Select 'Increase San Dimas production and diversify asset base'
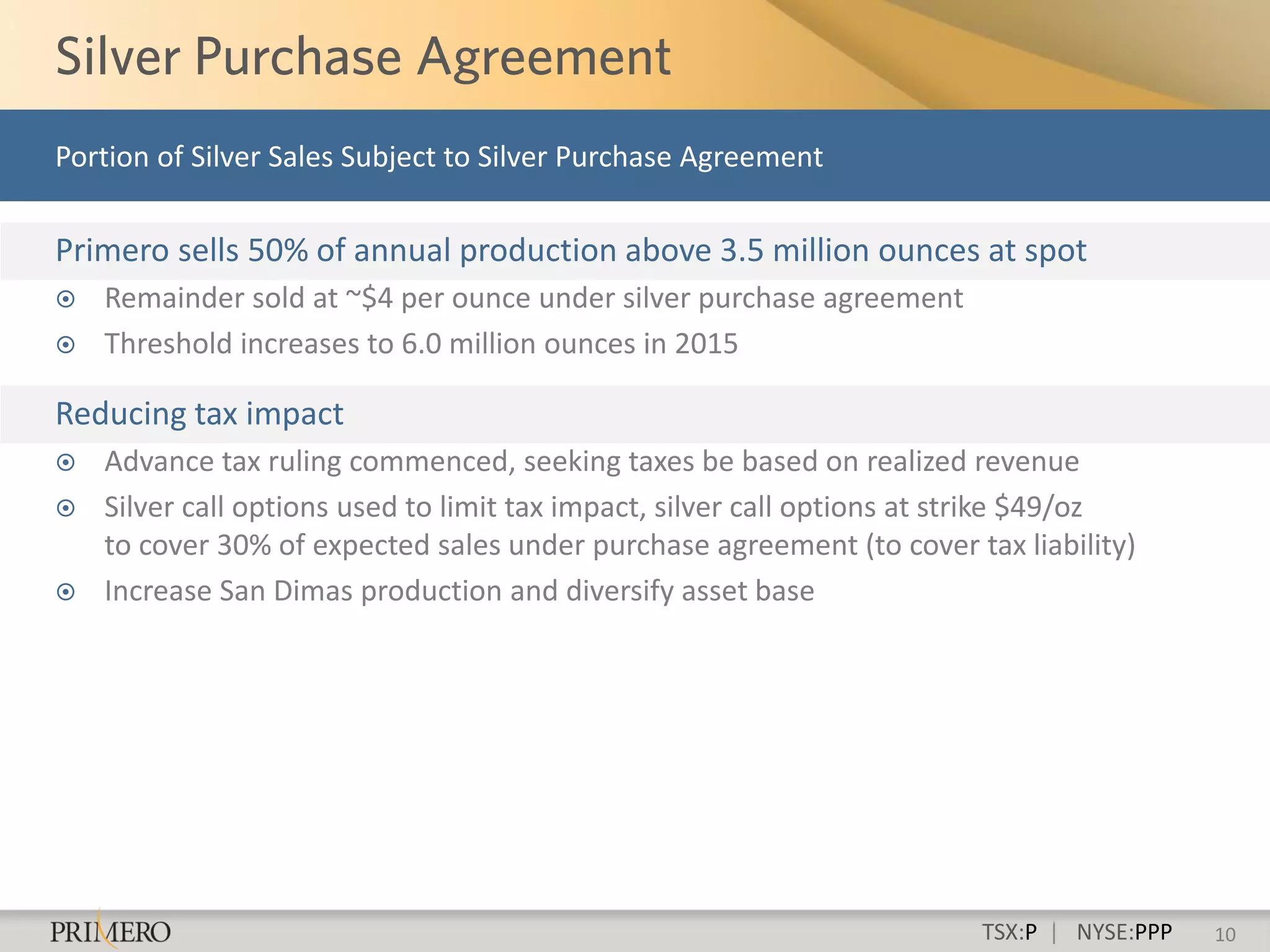The height and width of the screenshot is (952, 1270). [460, 591]
